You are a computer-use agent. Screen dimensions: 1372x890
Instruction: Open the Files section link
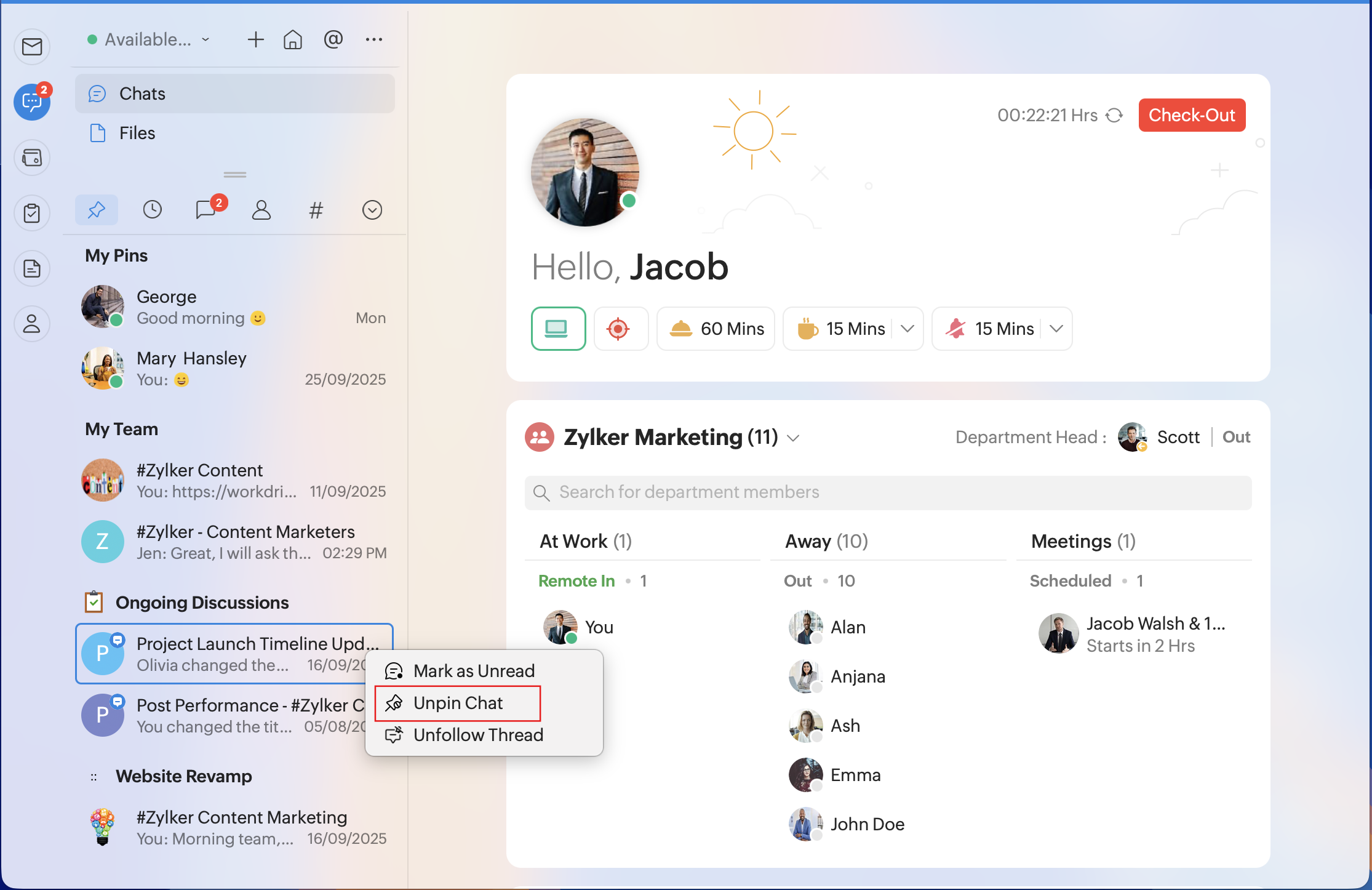pyautogui.click(x=137, y=133)
